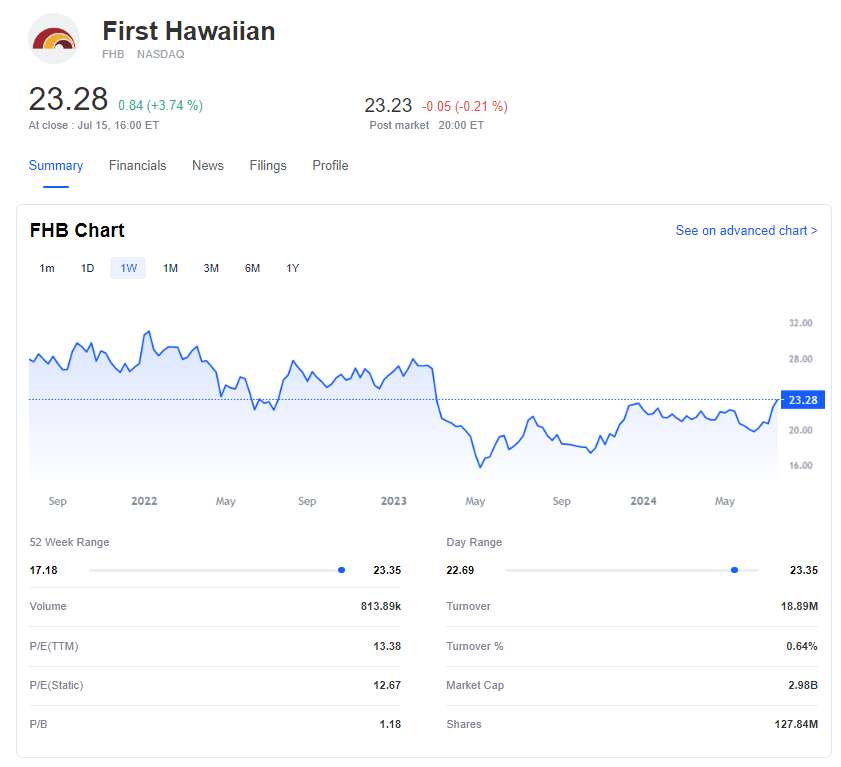Choose the 6M chart interval
841x767 pixels.
coord(252,268)
